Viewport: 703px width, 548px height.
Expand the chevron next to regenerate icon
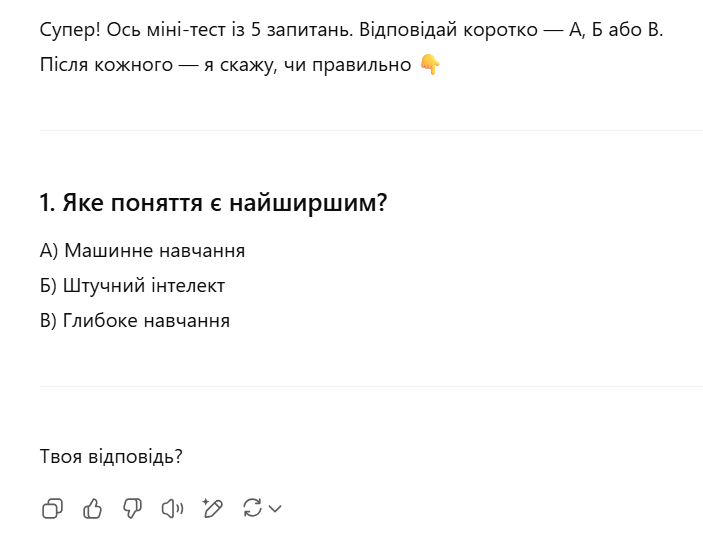tap(275, 509)
